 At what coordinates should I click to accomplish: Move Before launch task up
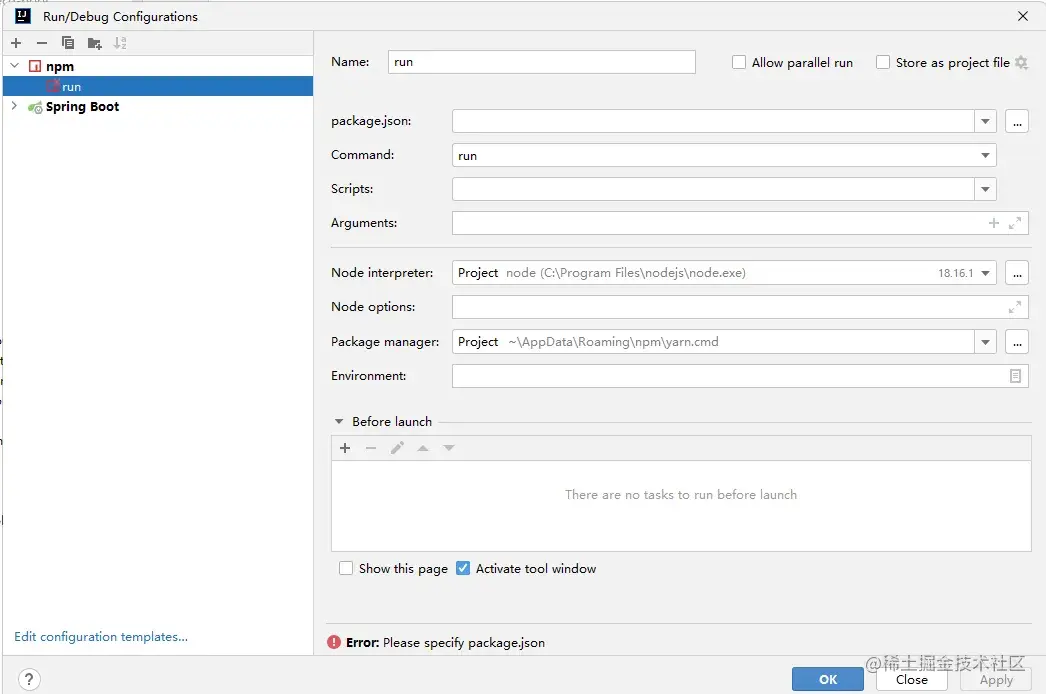(423, 448)
